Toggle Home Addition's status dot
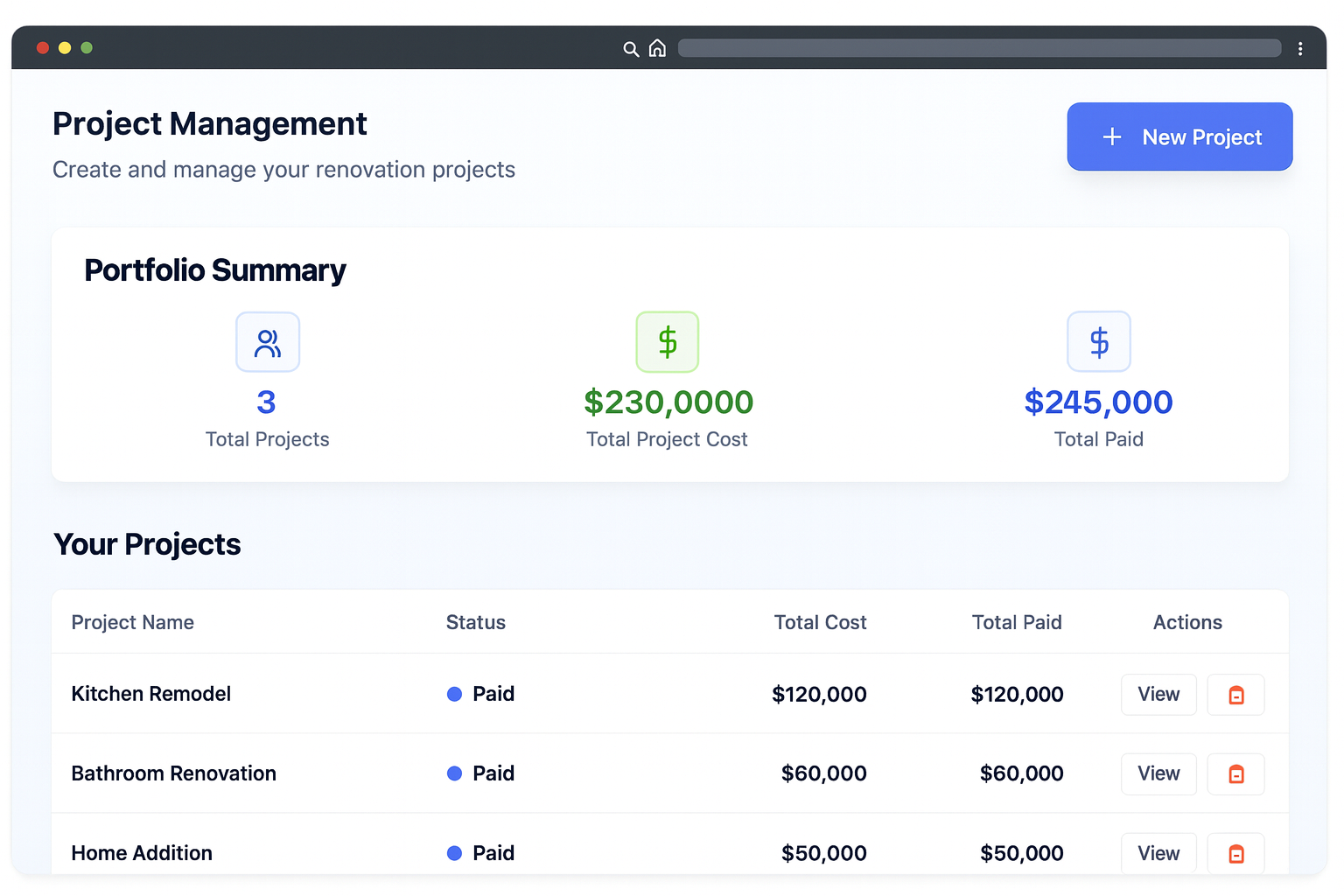 point(454,853)
